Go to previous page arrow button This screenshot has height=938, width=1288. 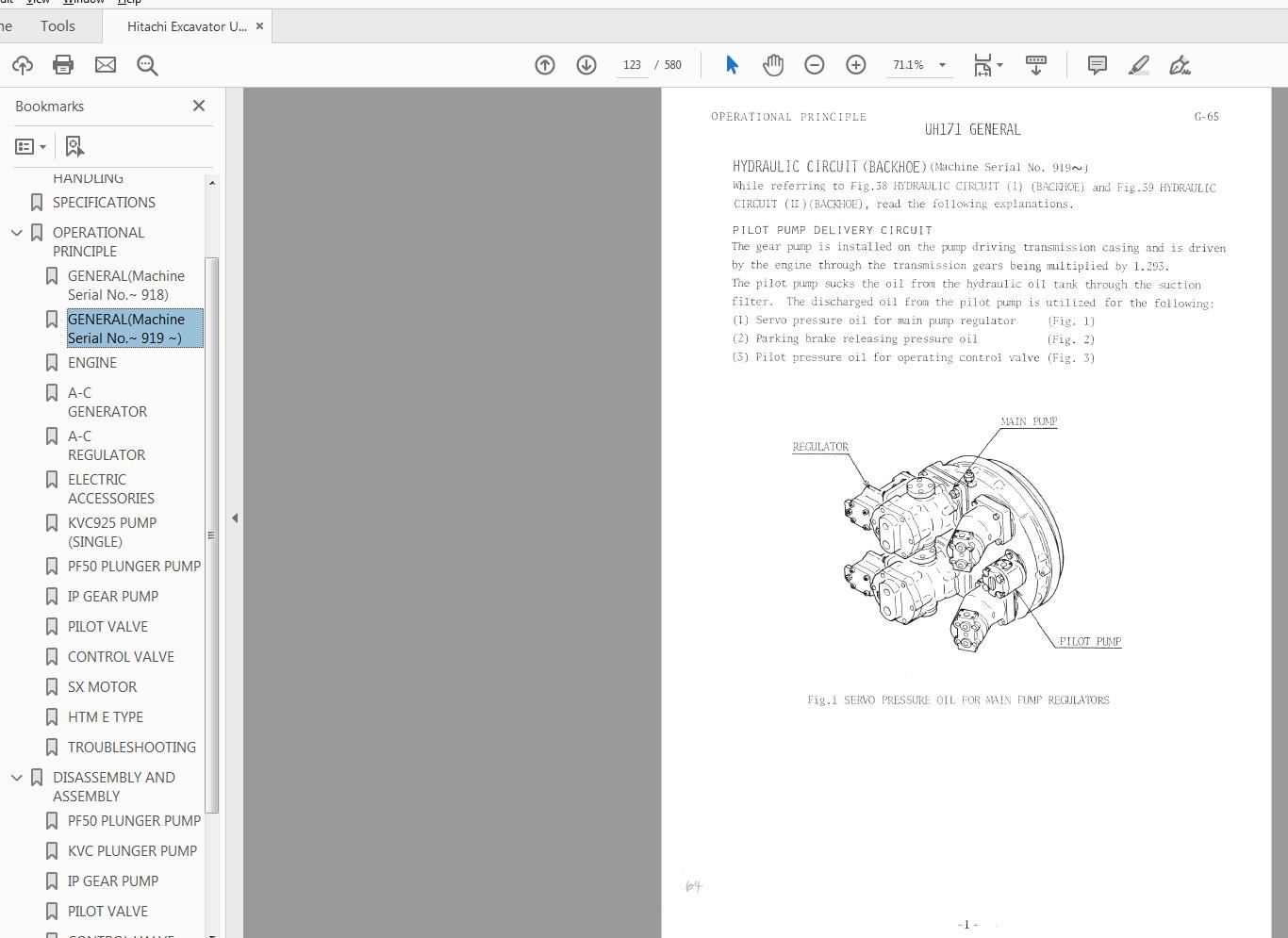click(545, 65)
